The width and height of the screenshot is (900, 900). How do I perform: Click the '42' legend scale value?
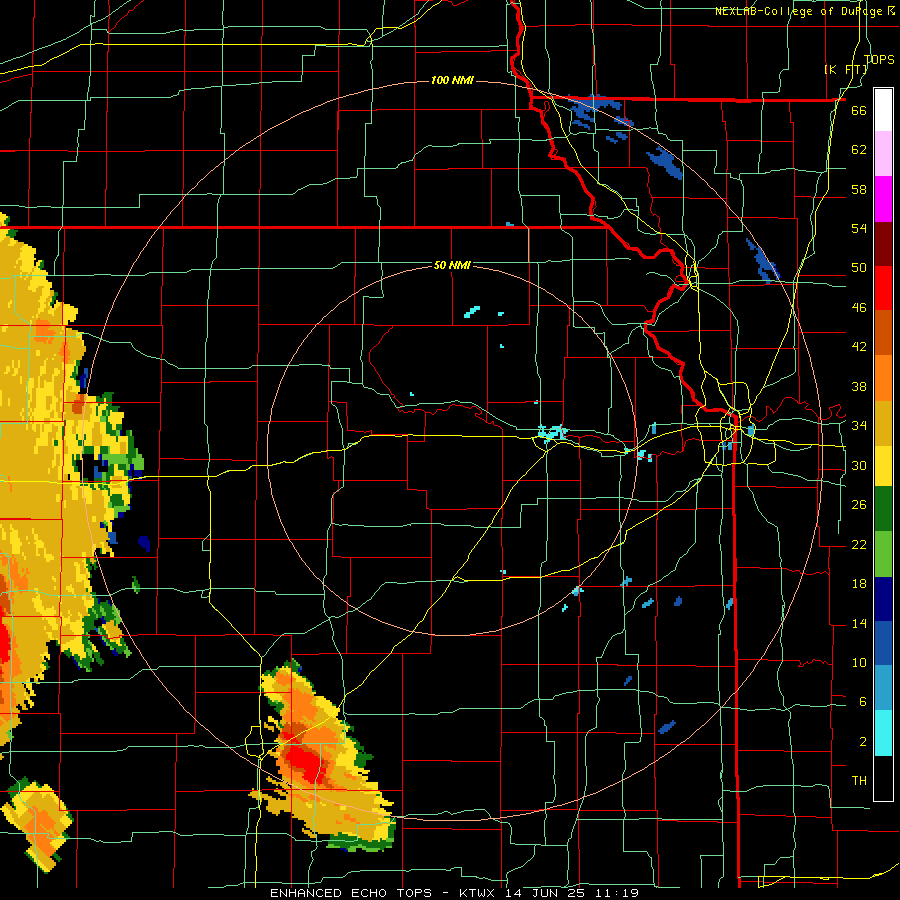coord(859,347)
